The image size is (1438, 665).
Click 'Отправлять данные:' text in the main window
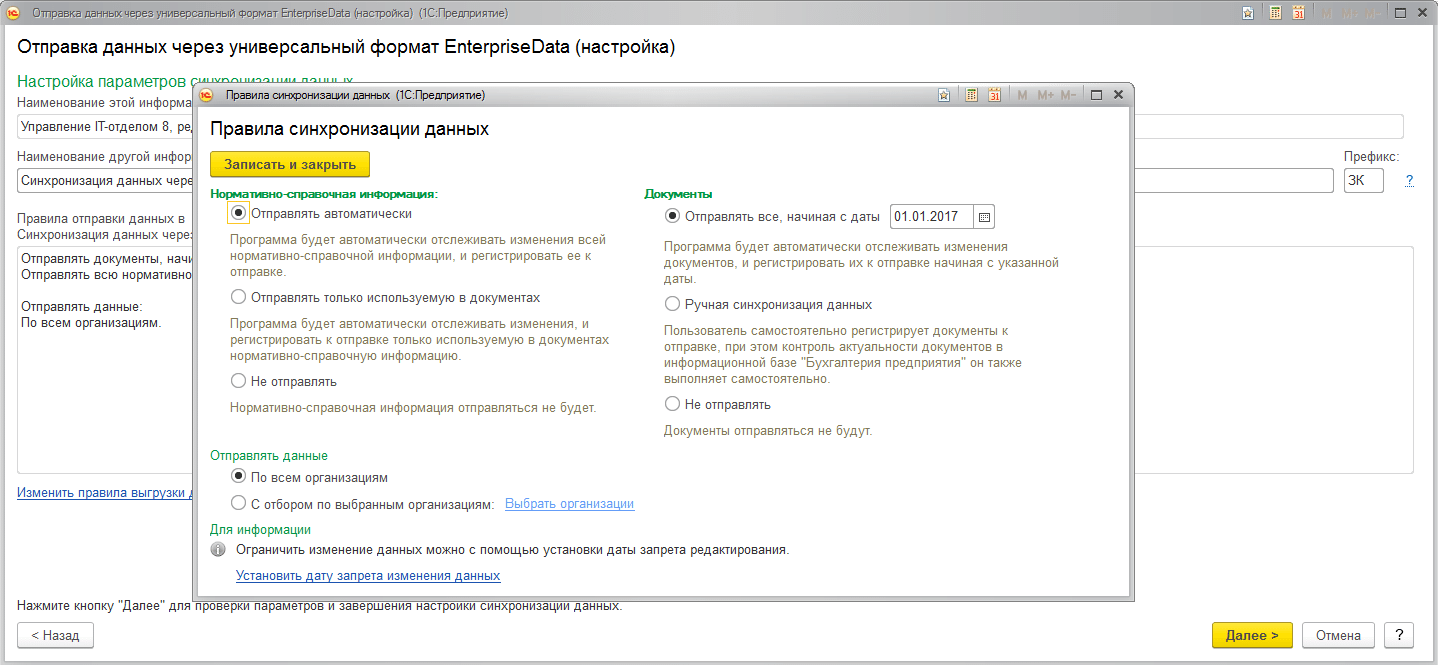click(82, 306)
